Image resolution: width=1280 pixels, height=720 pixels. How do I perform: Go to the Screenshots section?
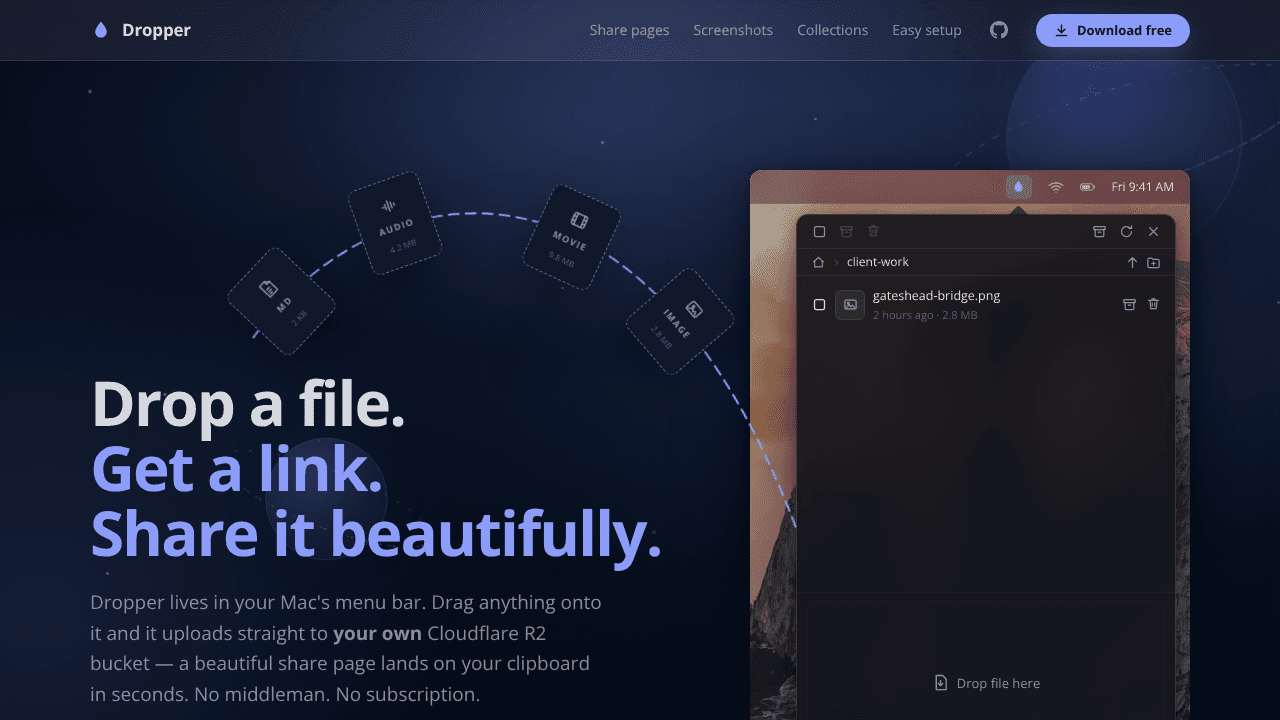(x=733, y=30)
